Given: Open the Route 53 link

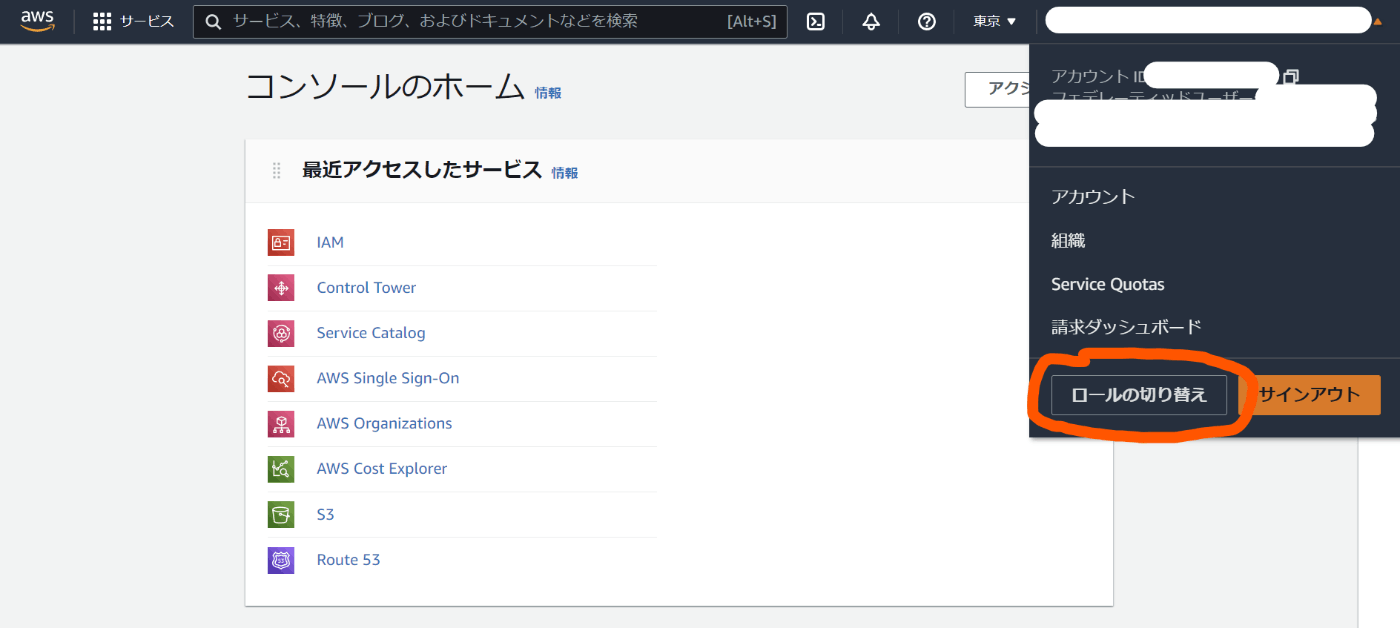Looking at the screenshot, I should coord(348,560).
